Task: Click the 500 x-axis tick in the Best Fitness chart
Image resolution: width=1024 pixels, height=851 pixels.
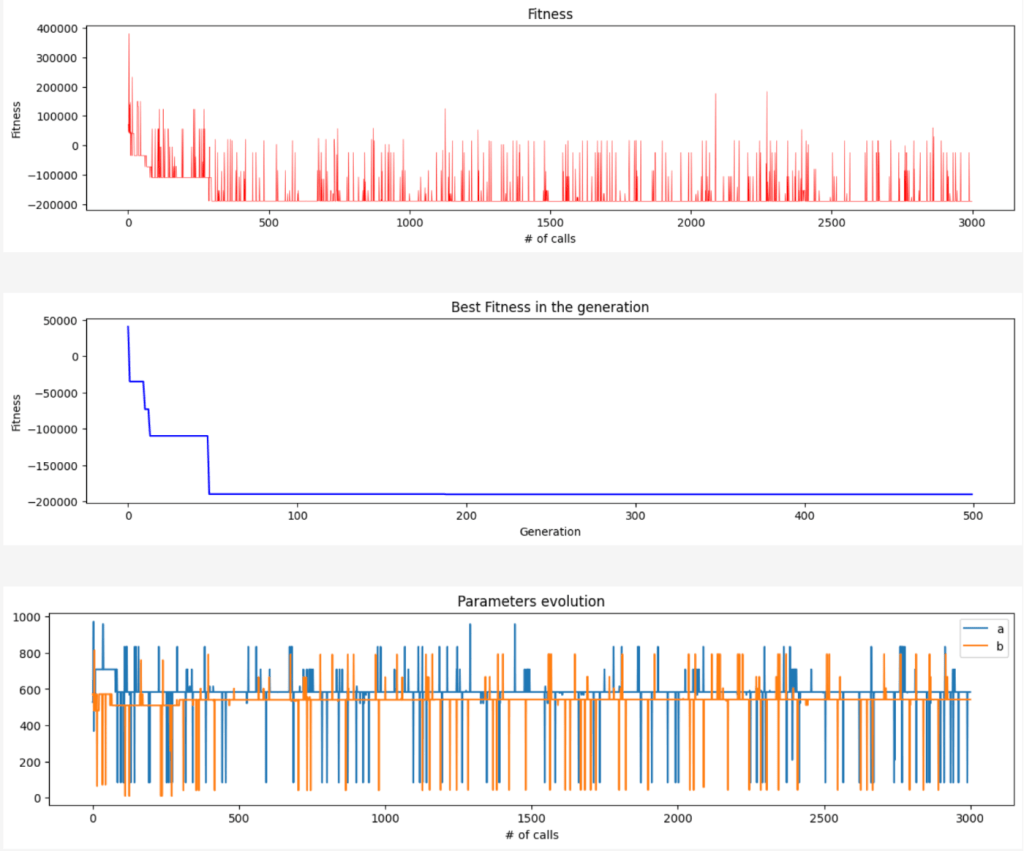Action: (x=972, y=516)
